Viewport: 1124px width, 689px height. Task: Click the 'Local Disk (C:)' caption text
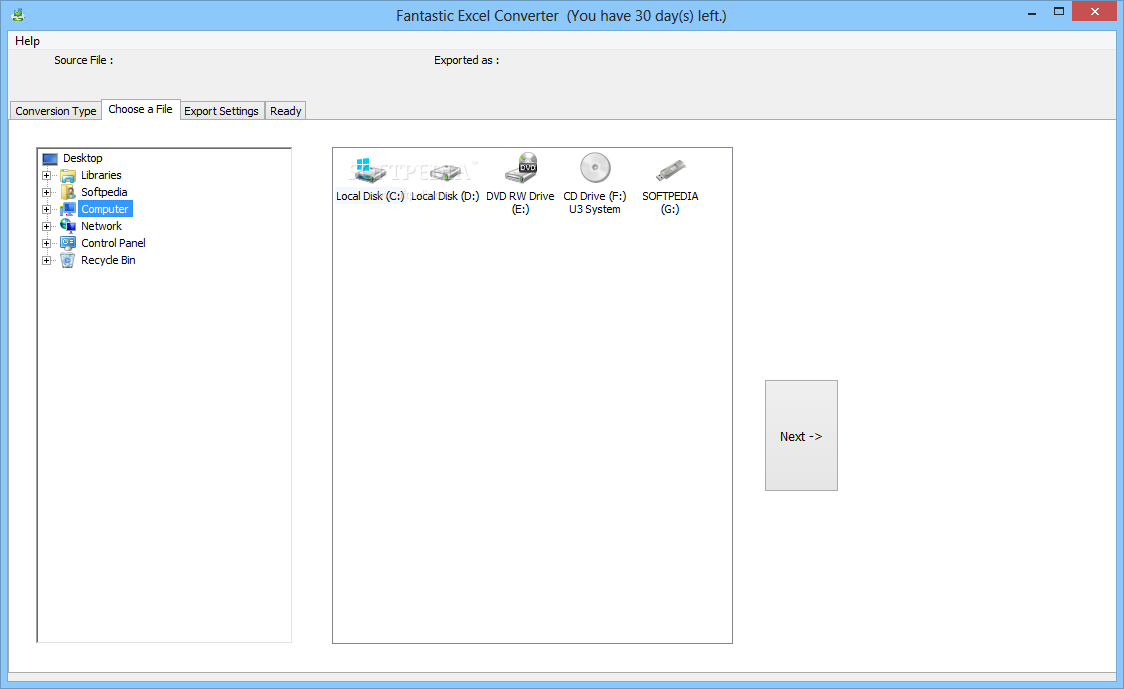(x=371, y=196)
